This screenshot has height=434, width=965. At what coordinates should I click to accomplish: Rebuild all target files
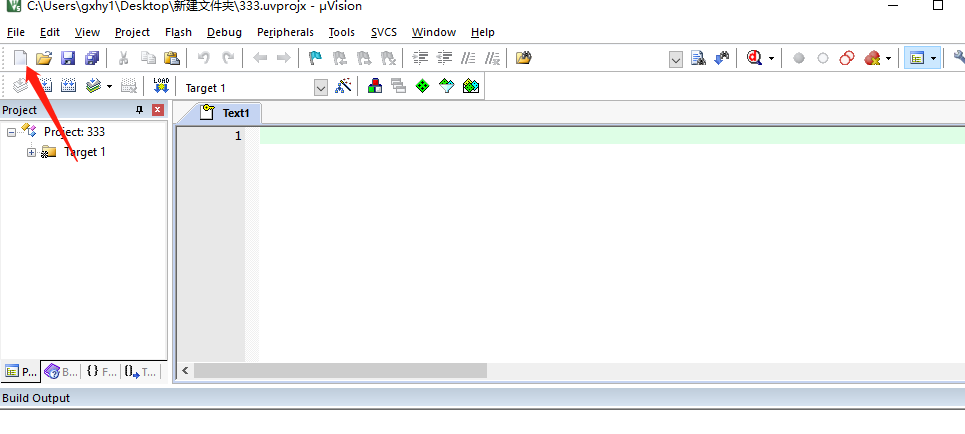click(x=68, y=86)
